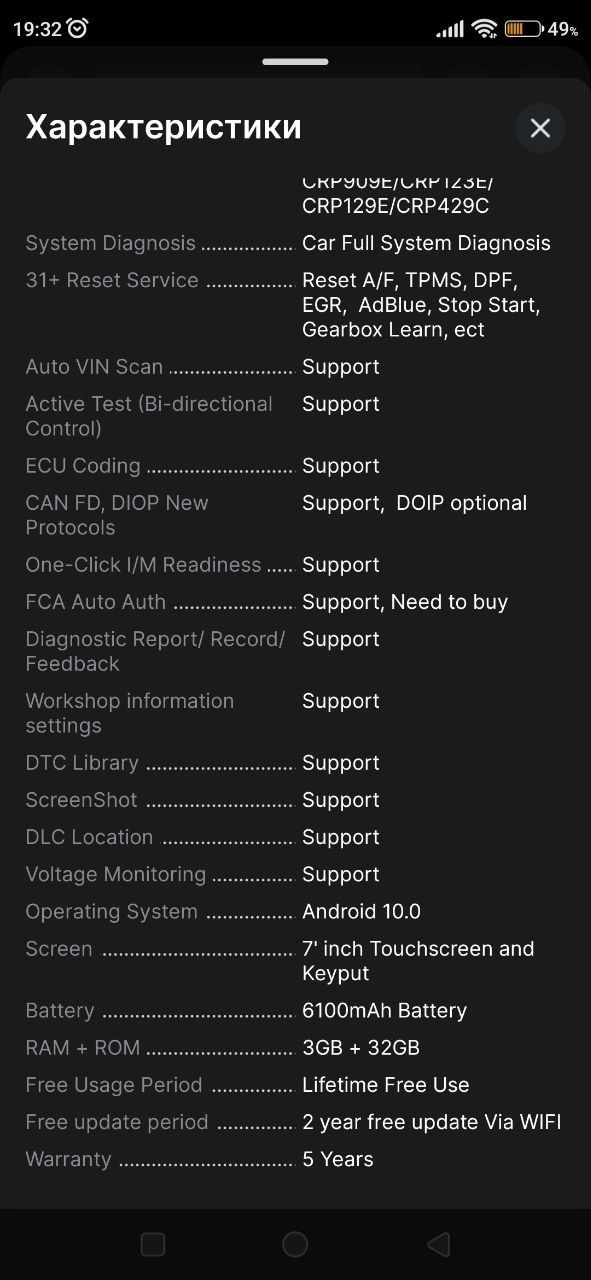Viewport: 591px width, 1280px height.
Task: Close the Характеристики sheet with X
Action: pos(540,128)
